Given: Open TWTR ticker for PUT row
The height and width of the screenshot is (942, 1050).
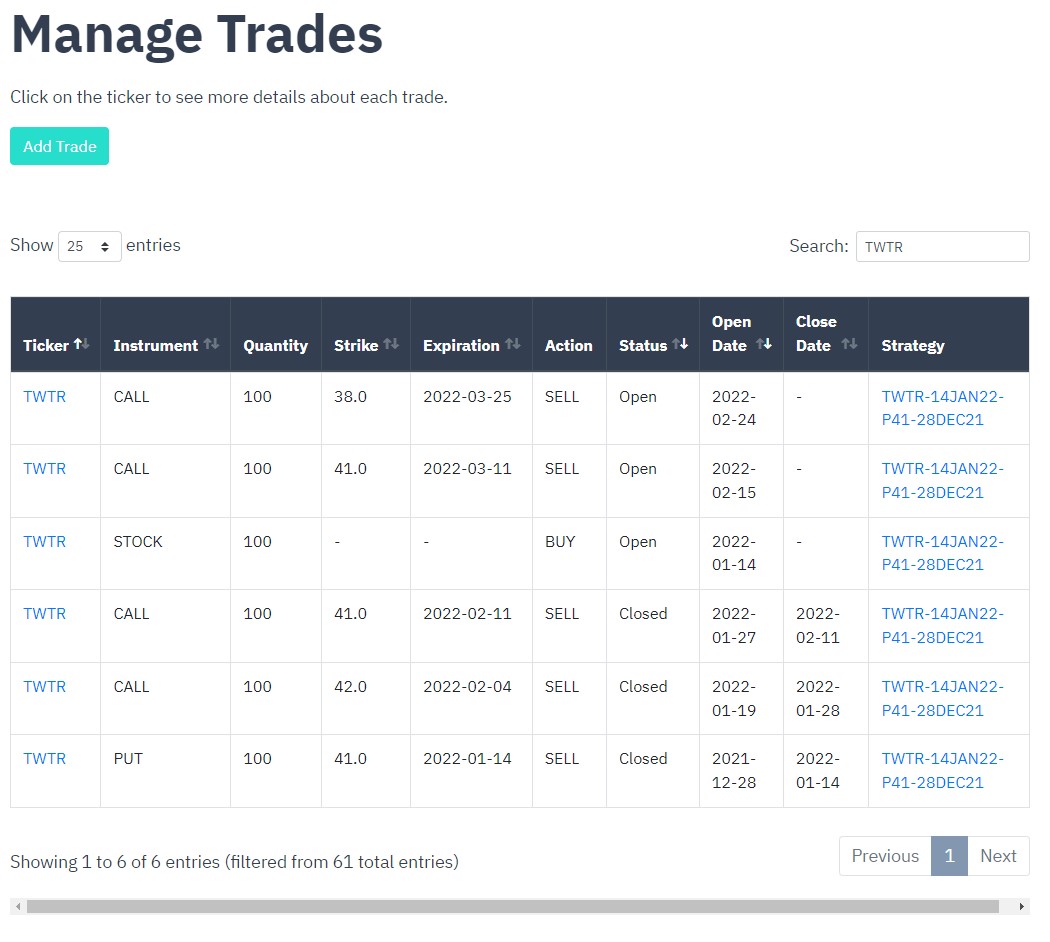Looking at the screenshot, I should pos(45,759).
